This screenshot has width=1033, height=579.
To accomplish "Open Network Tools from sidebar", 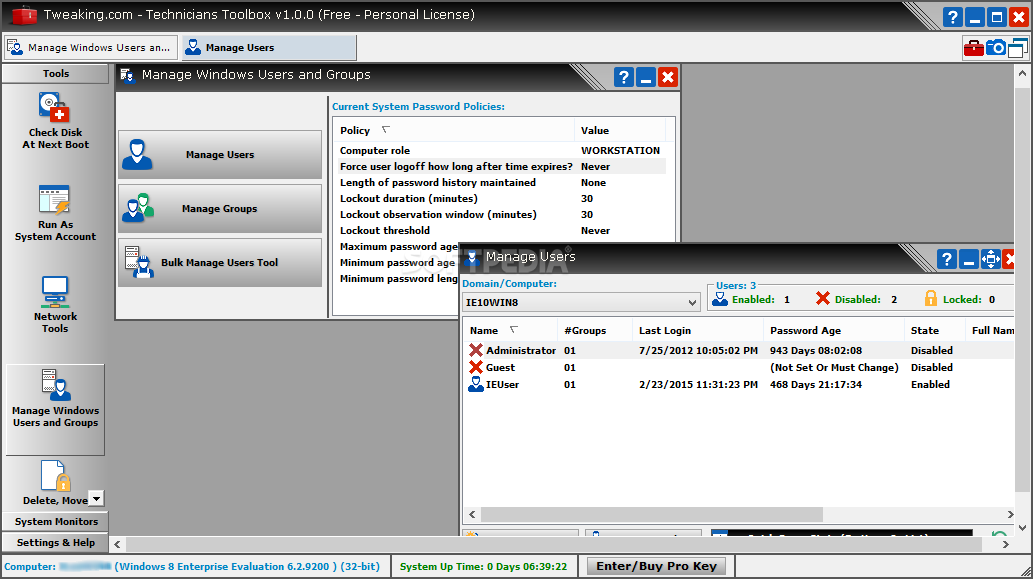I will tap(55, 305).
